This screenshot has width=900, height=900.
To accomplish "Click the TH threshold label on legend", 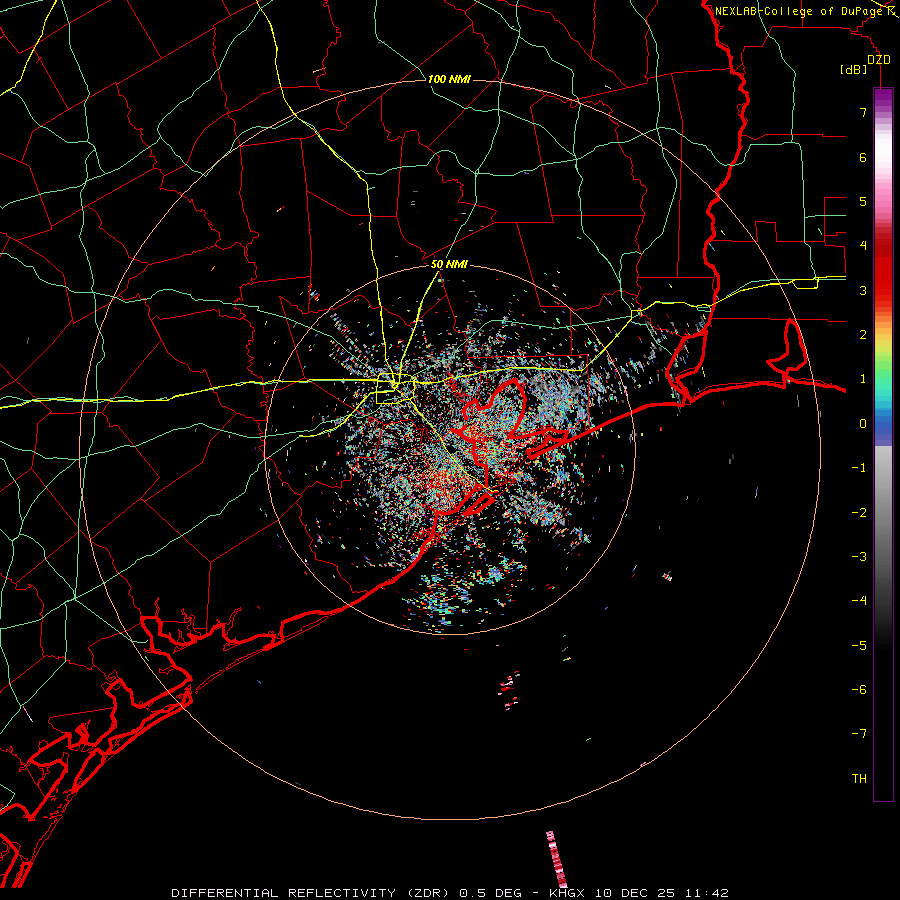I will [x=859, y=779].
